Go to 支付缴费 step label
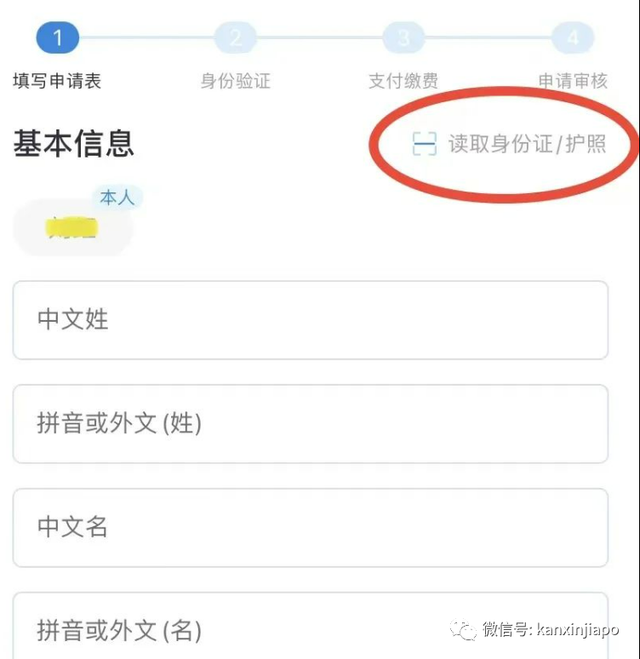The width and height of the screenshot is (640, 659). (x=403, y=81)
